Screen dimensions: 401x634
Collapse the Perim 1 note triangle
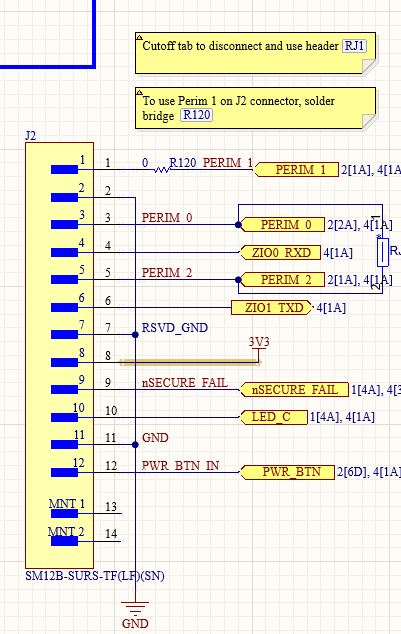tap(139, 92)
